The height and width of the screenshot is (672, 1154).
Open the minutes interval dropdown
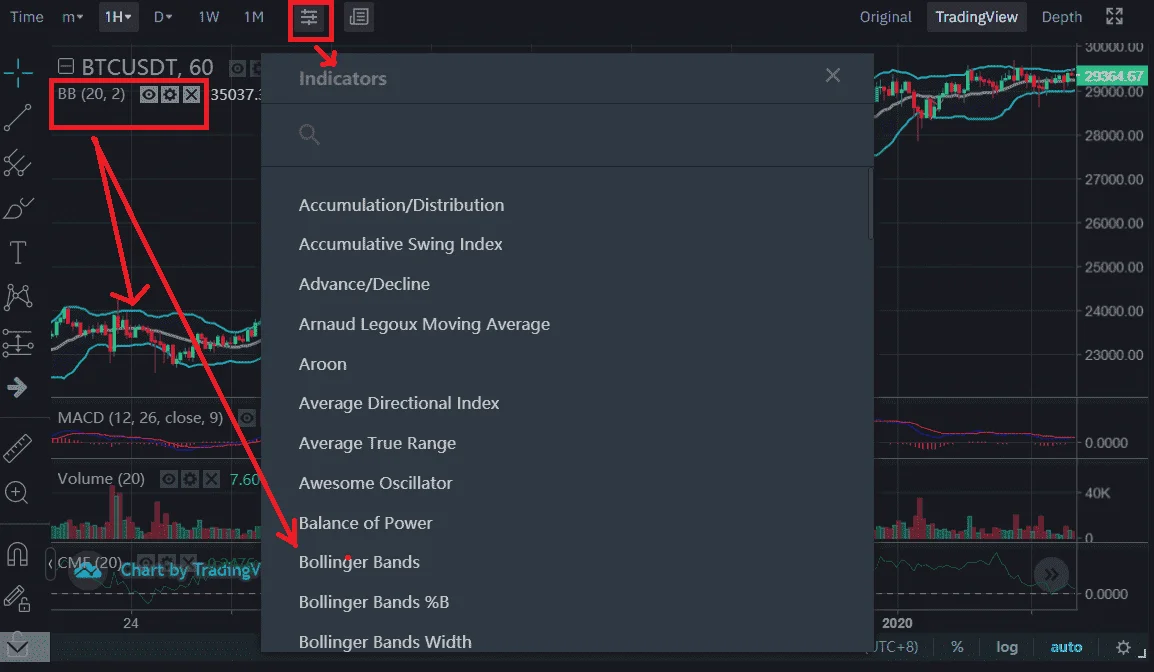[x=72, y=17]
